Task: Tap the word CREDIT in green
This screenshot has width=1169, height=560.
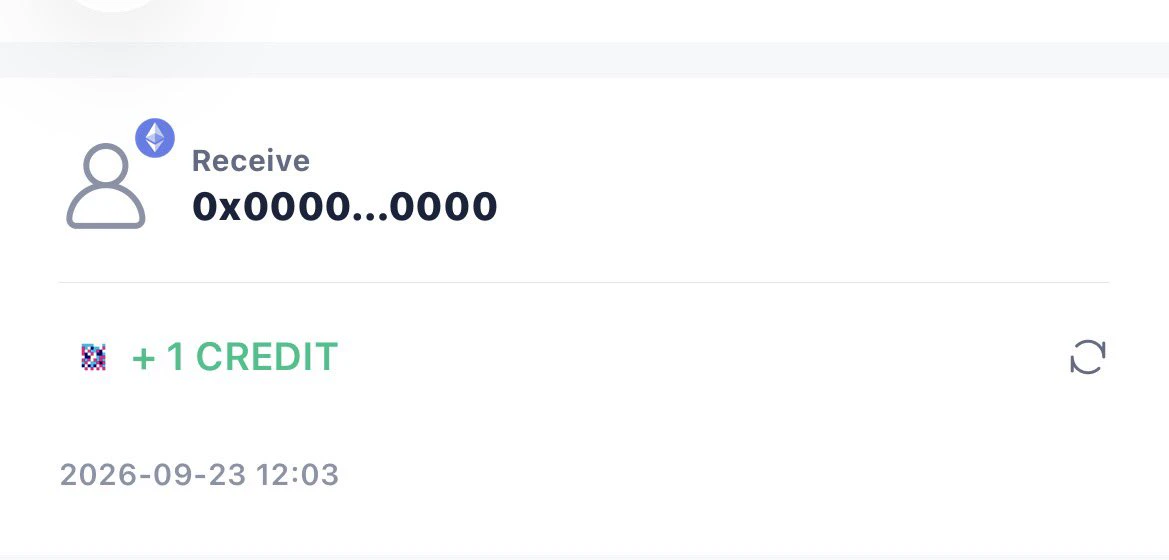Action: click(267, 357)
